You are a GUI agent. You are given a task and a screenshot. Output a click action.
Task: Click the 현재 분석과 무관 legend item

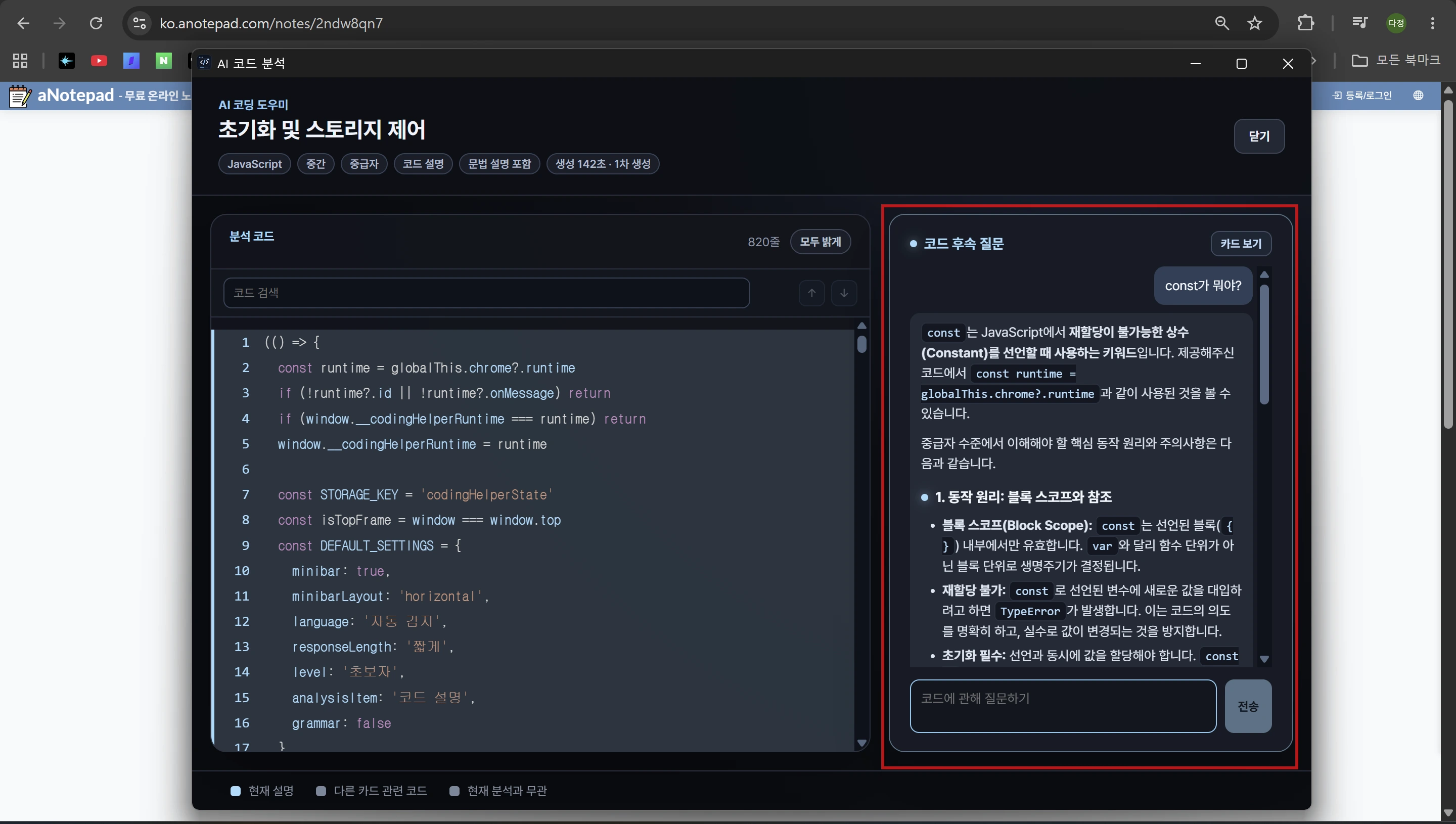pyautogui.click(x=498, y=791)
